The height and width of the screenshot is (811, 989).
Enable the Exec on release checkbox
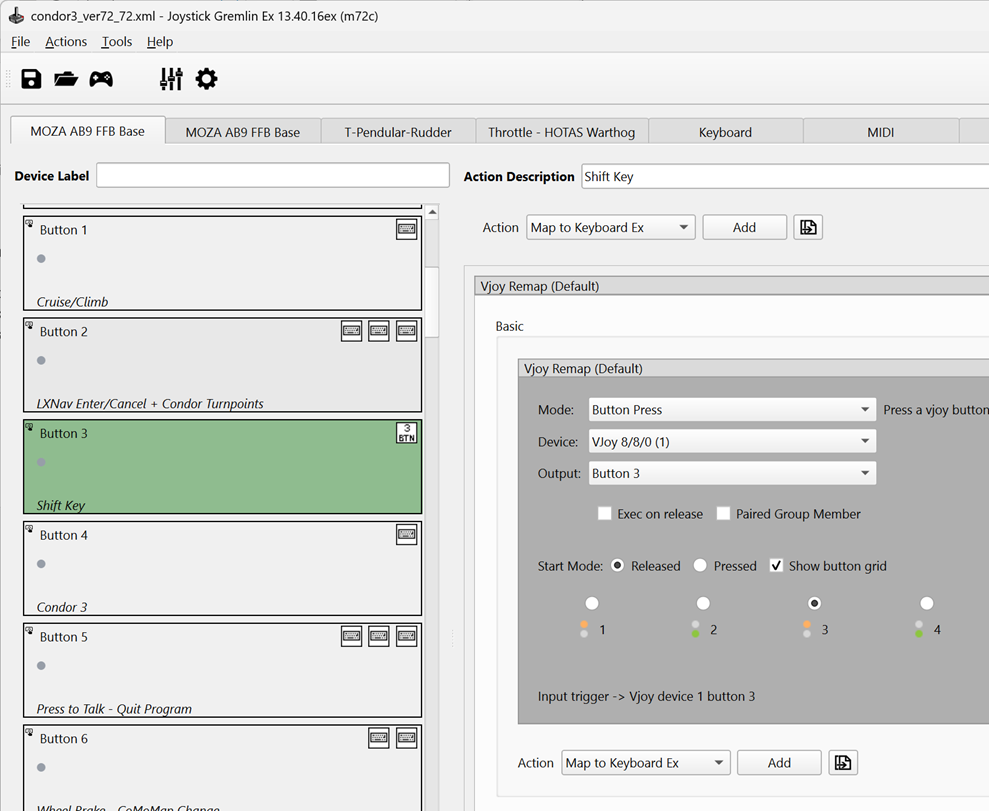605,514
